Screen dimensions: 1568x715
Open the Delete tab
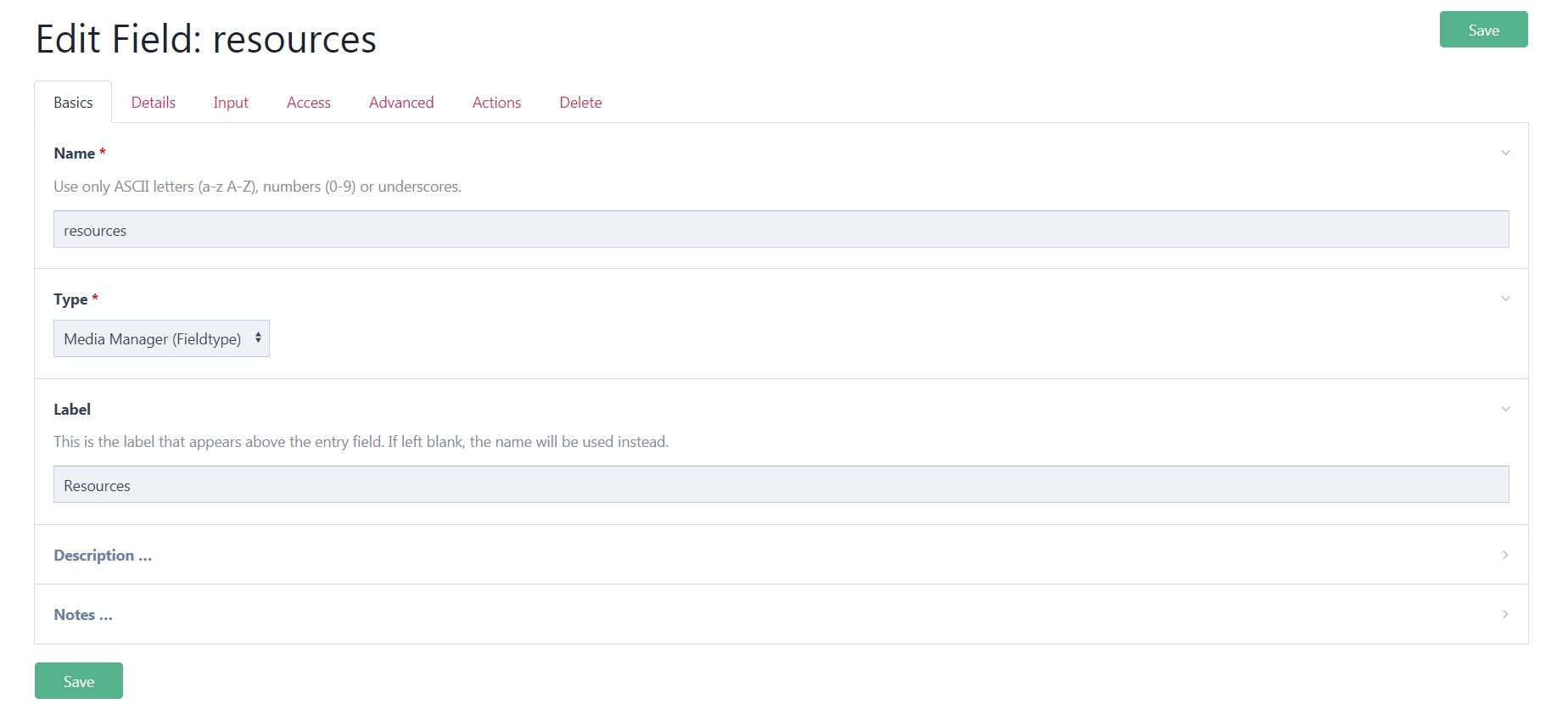(x=580, y=103)
